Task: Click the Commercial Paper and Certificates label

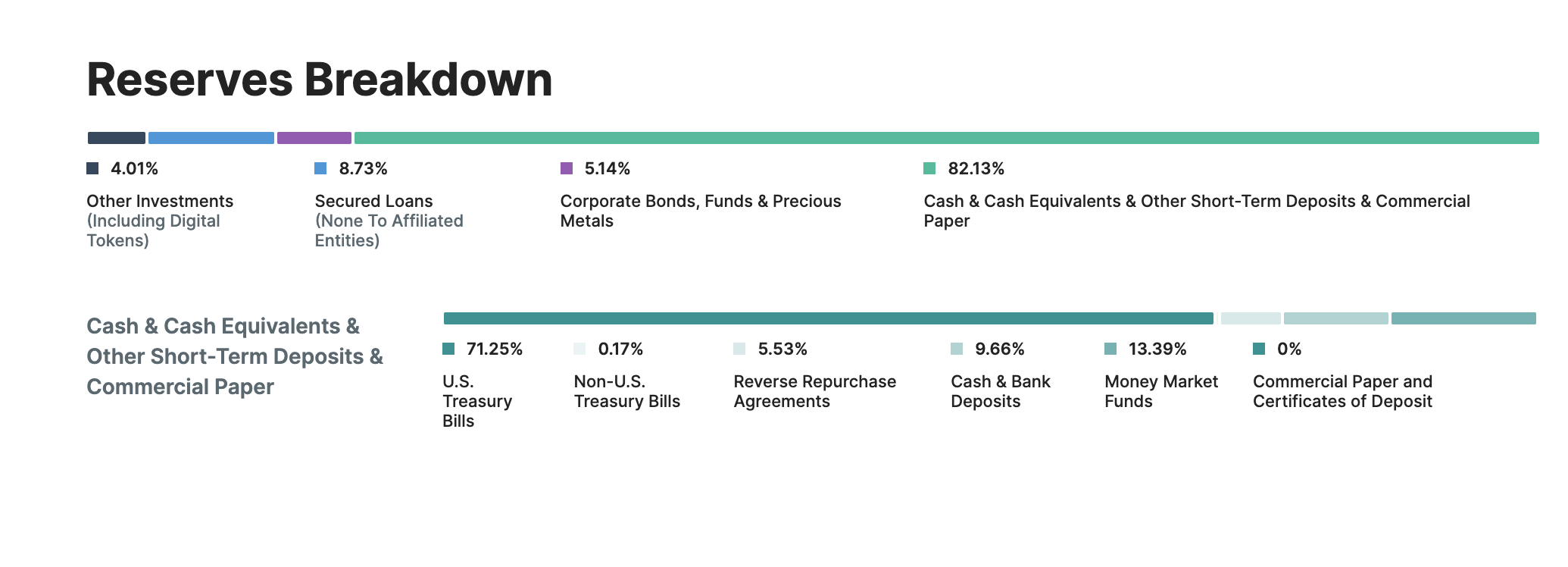Action: tap(1342, 391)
